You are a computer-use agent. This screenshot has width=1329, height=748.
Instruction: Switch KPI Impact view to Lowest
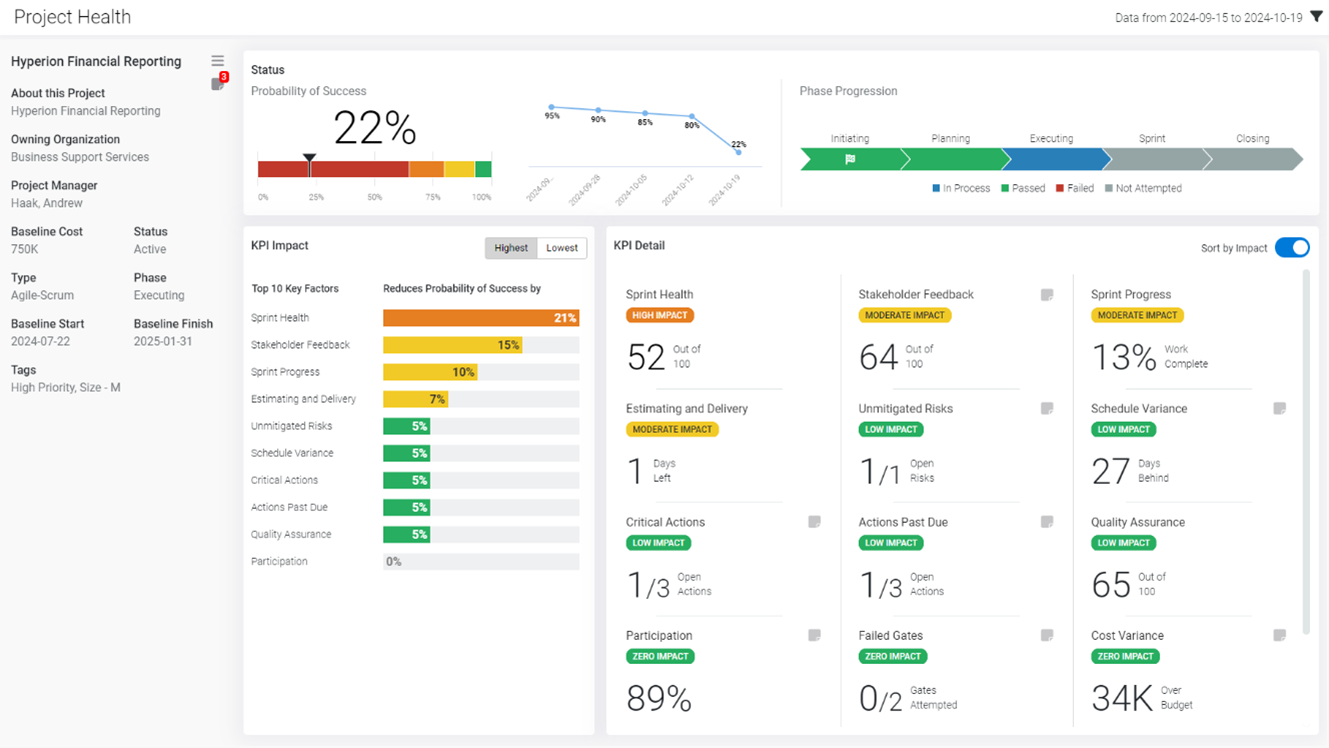click(x=562, y=247)
